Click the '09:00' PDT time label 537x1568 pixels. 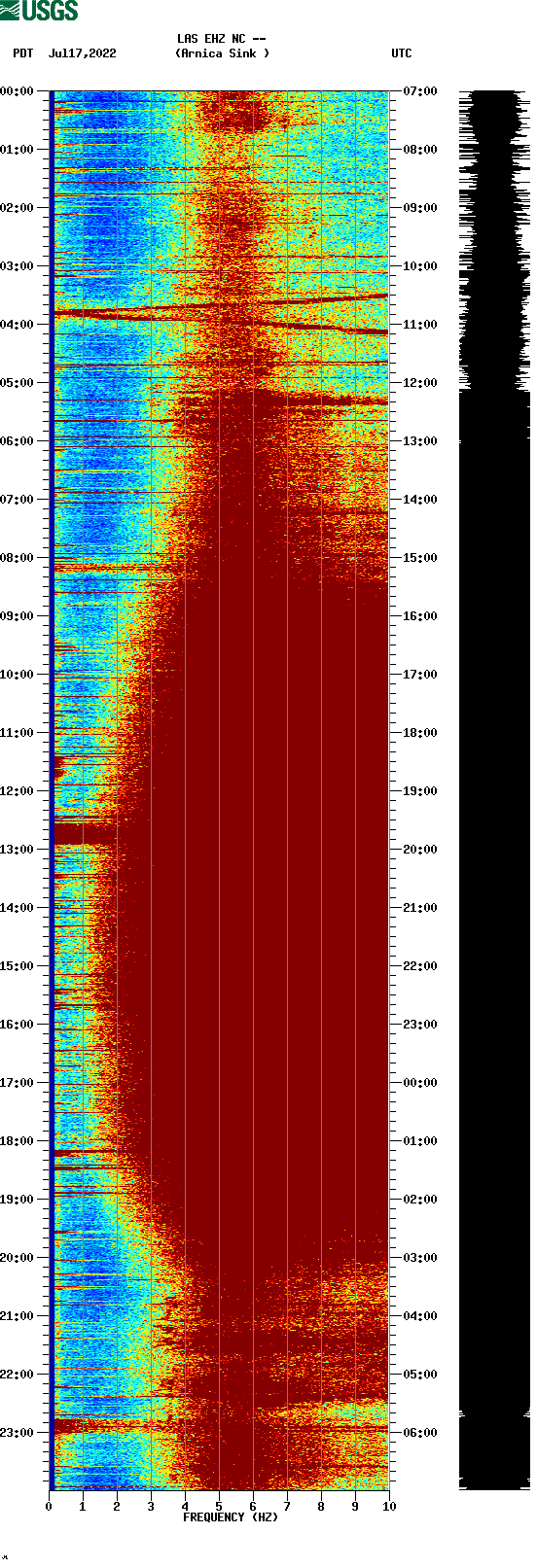(x=18, y=616)
